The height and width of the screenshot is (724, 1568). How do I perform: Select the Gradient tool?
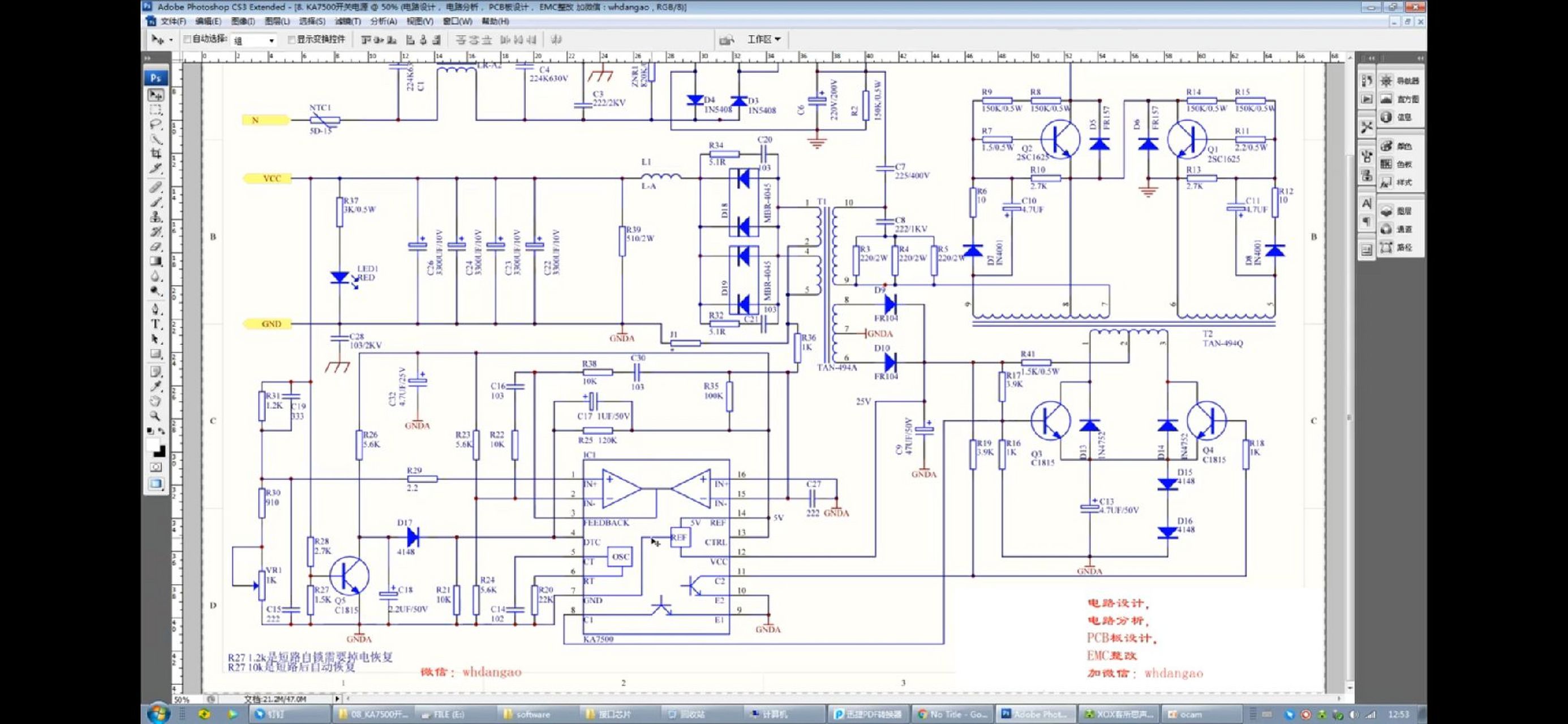point(156,261)
